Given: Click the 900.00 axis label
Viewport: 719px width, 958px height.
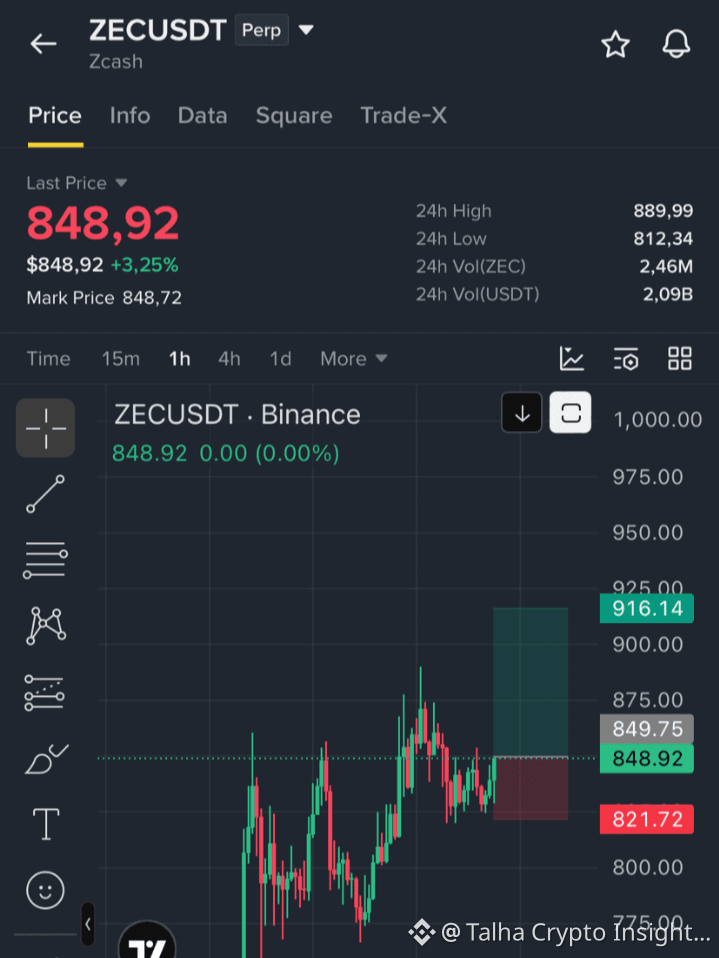Looking at the screenshot, I should 648,644.
